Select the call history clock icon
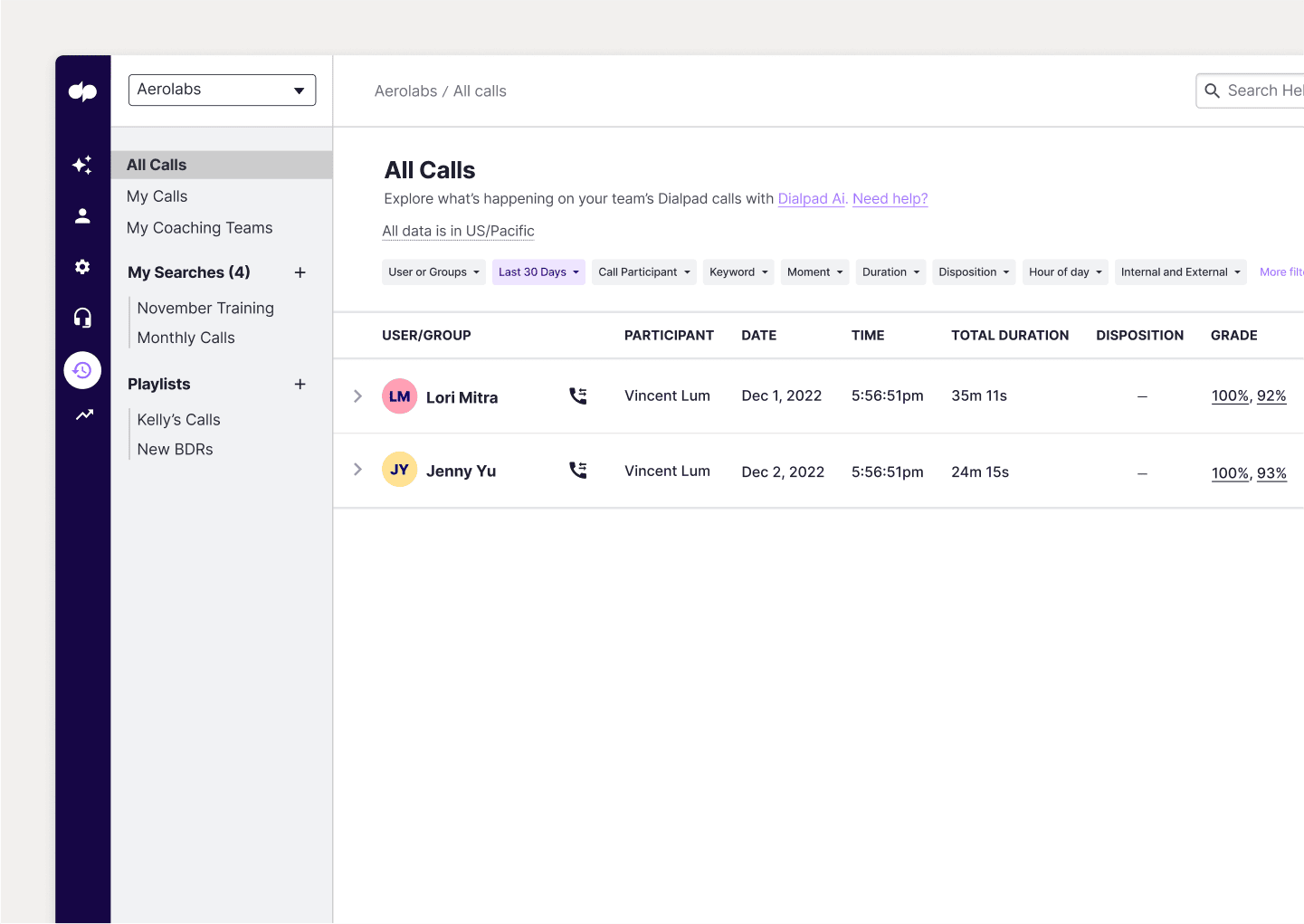The width and height of the screenshot is (1304, 924). 82,369
